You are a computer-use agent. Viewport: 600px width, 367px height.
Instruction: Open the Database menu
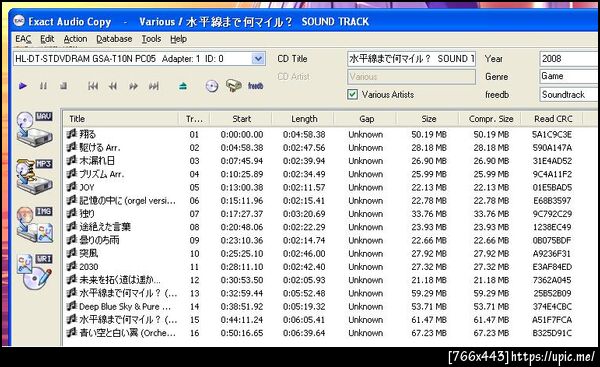[114, 39]
